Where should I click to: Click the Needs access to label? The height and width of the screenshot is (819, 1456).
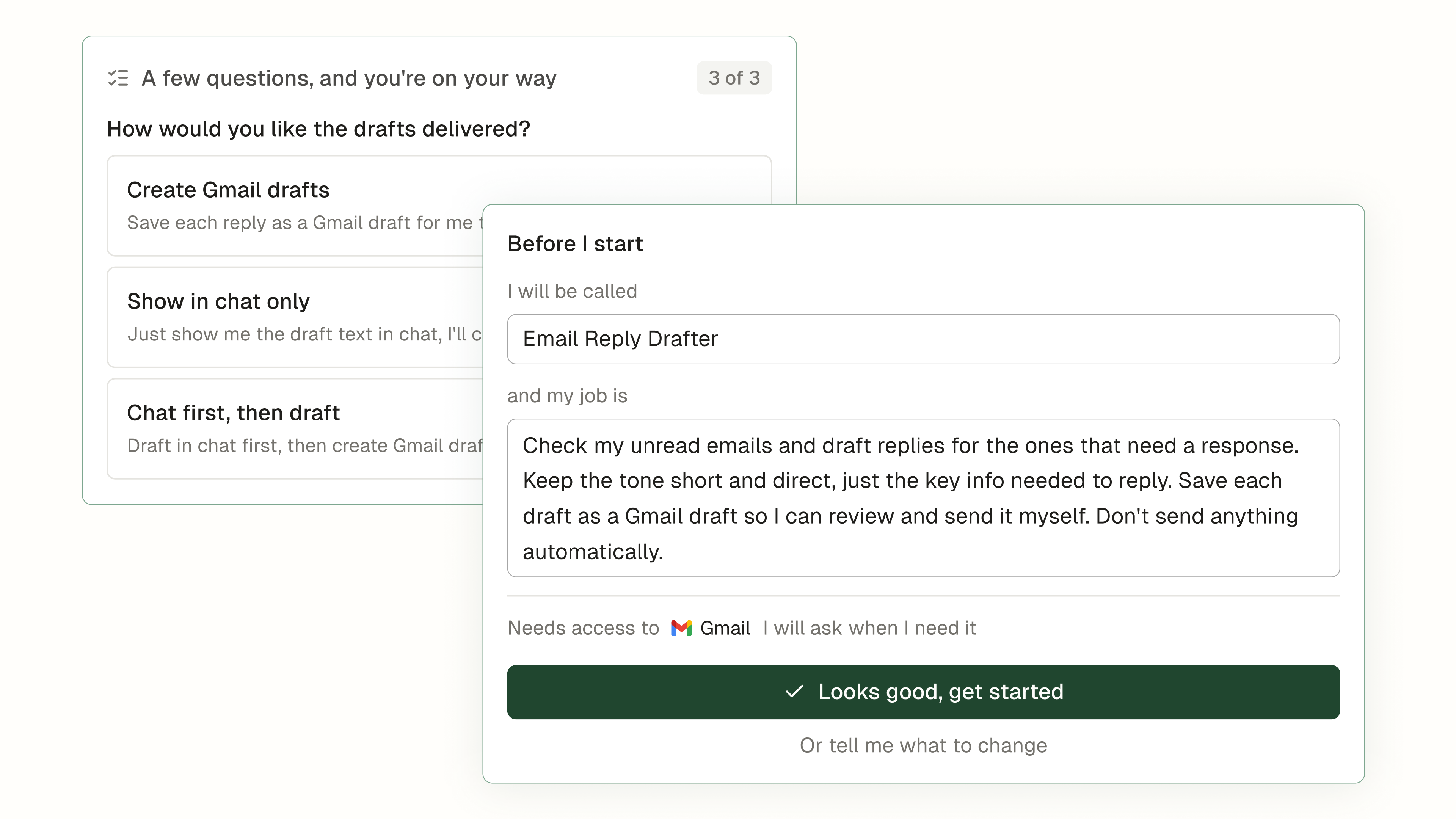[583, 628]
